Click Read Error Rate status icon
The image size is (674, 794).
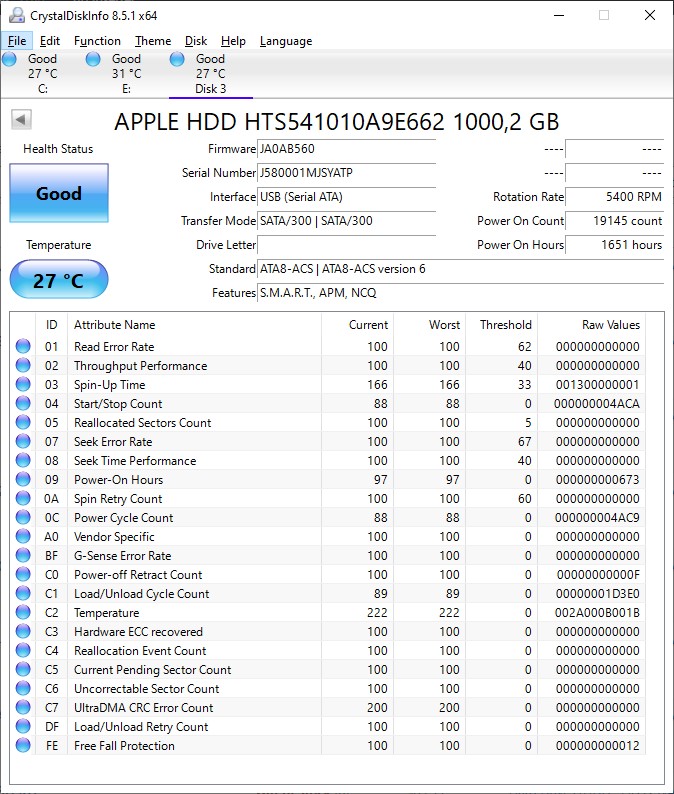pos(23,347)
